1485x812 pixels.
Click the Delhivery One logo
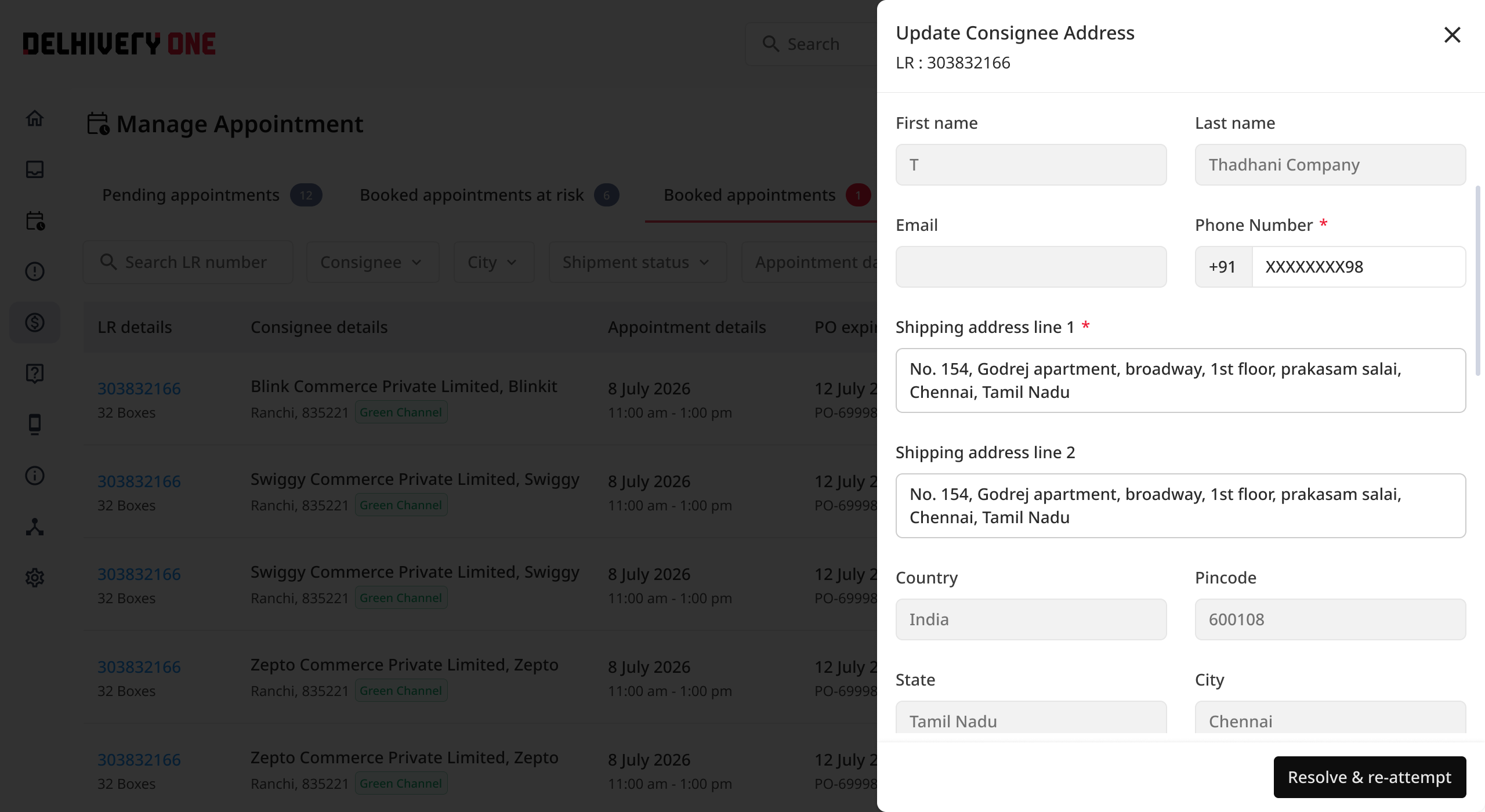tap(119, 44)
